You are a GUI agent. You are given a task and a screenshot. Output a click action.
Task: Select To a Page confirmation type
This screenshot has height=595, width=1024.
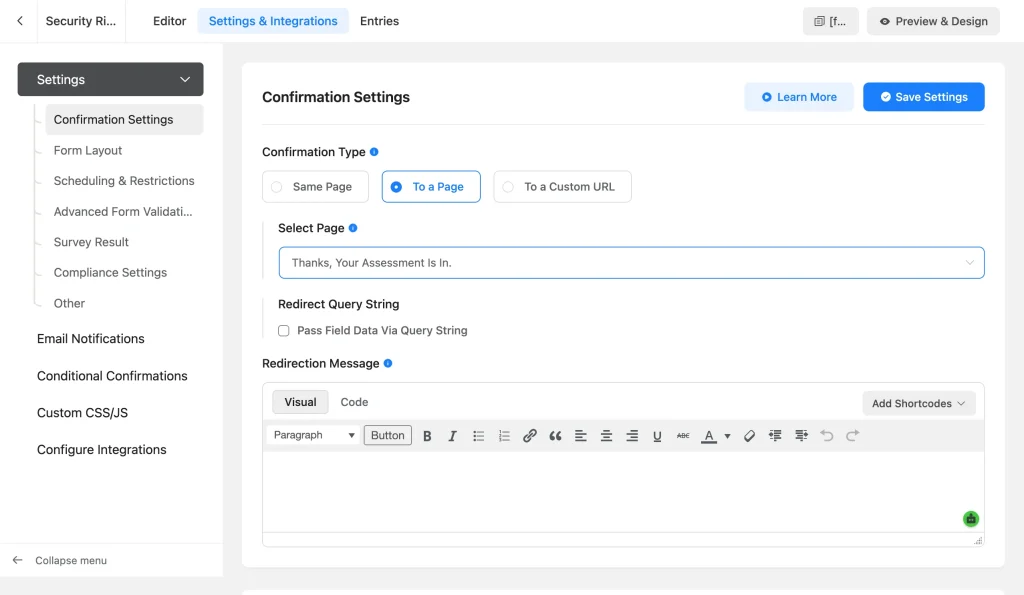point(431,187)
